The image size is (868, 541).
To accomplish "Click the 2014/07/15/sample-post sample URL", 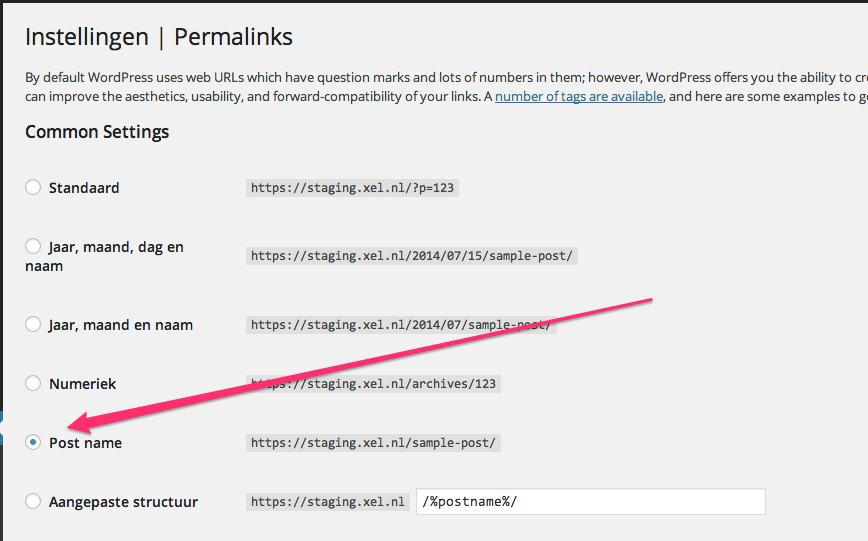I will point(411,256).
